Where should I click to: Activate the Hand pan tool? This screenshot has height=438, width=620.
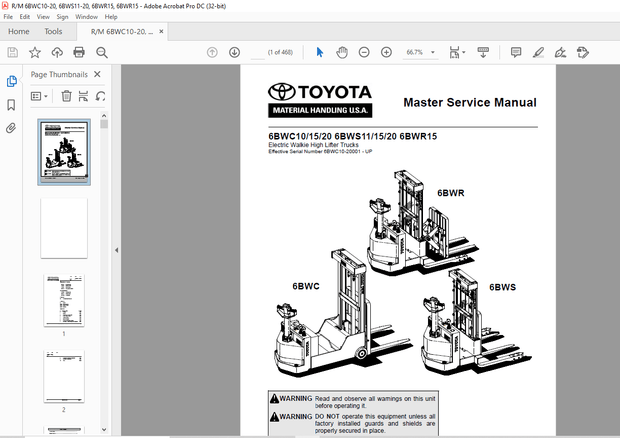coord(342,52)
